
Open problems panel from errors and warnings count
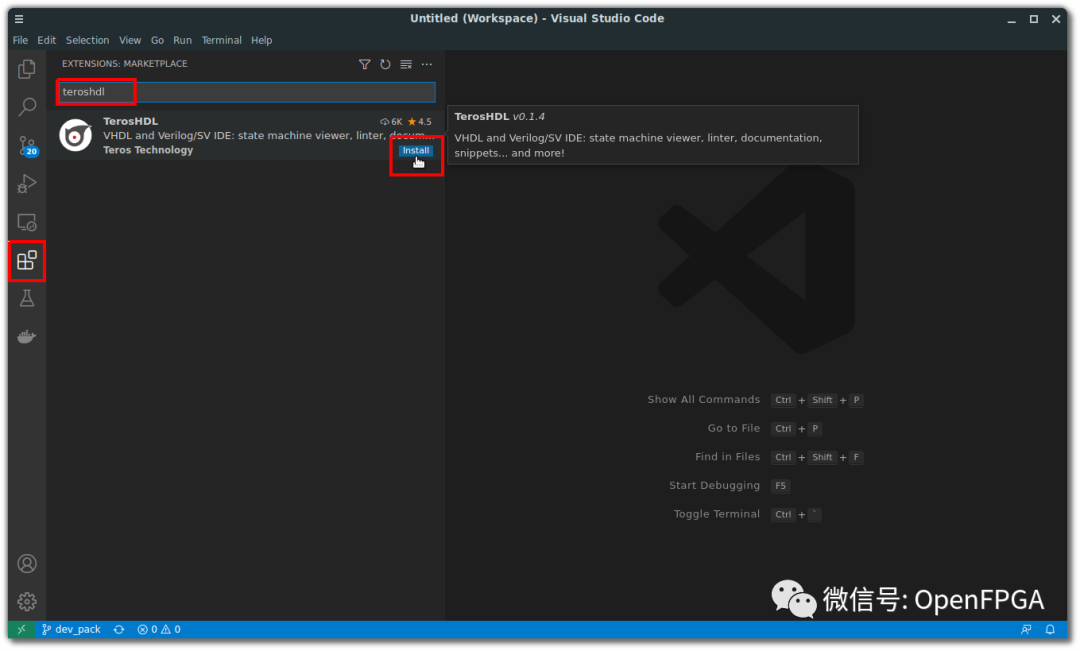(x=159, y=630)
